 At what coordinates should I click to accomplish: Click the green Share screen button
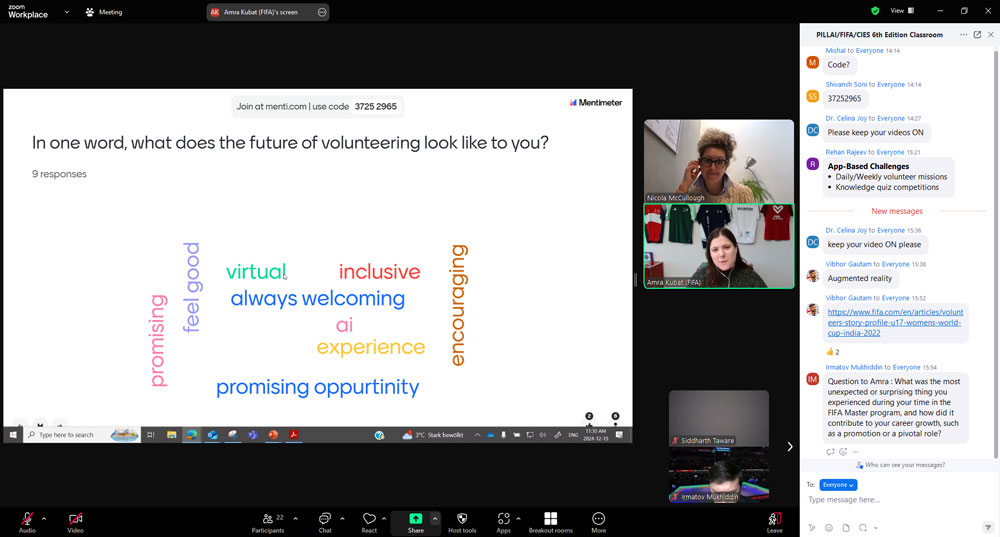coord(415,519)
